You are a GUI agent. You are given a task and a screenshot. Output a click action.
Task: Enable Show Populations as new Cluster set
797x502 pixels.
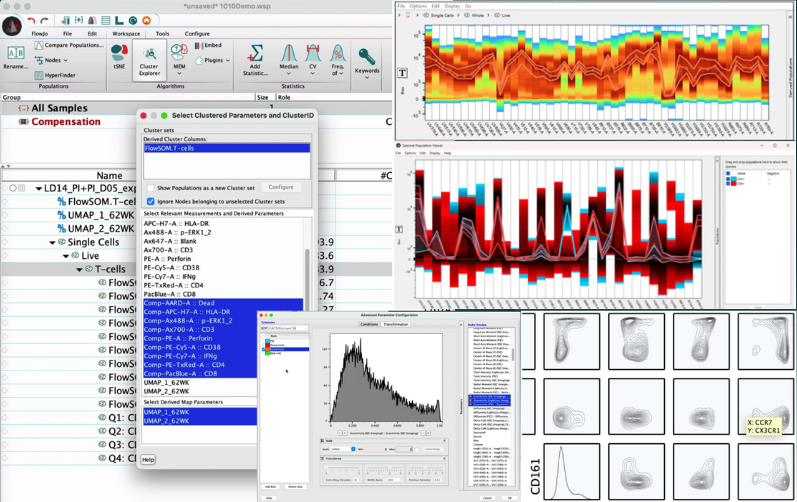click(150, 187)
